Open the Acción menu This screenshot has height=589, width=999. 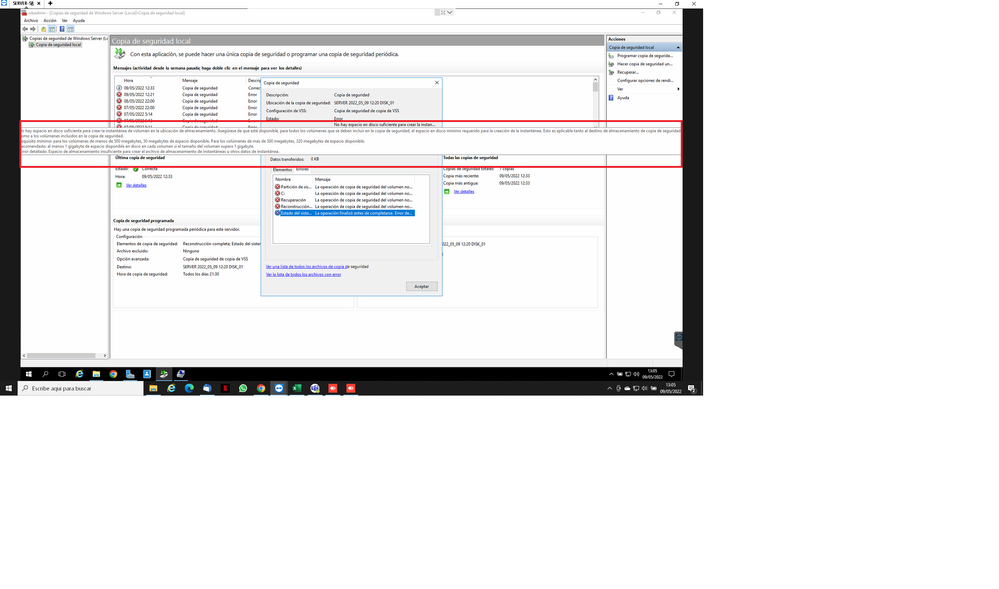[x=50, y=20]
